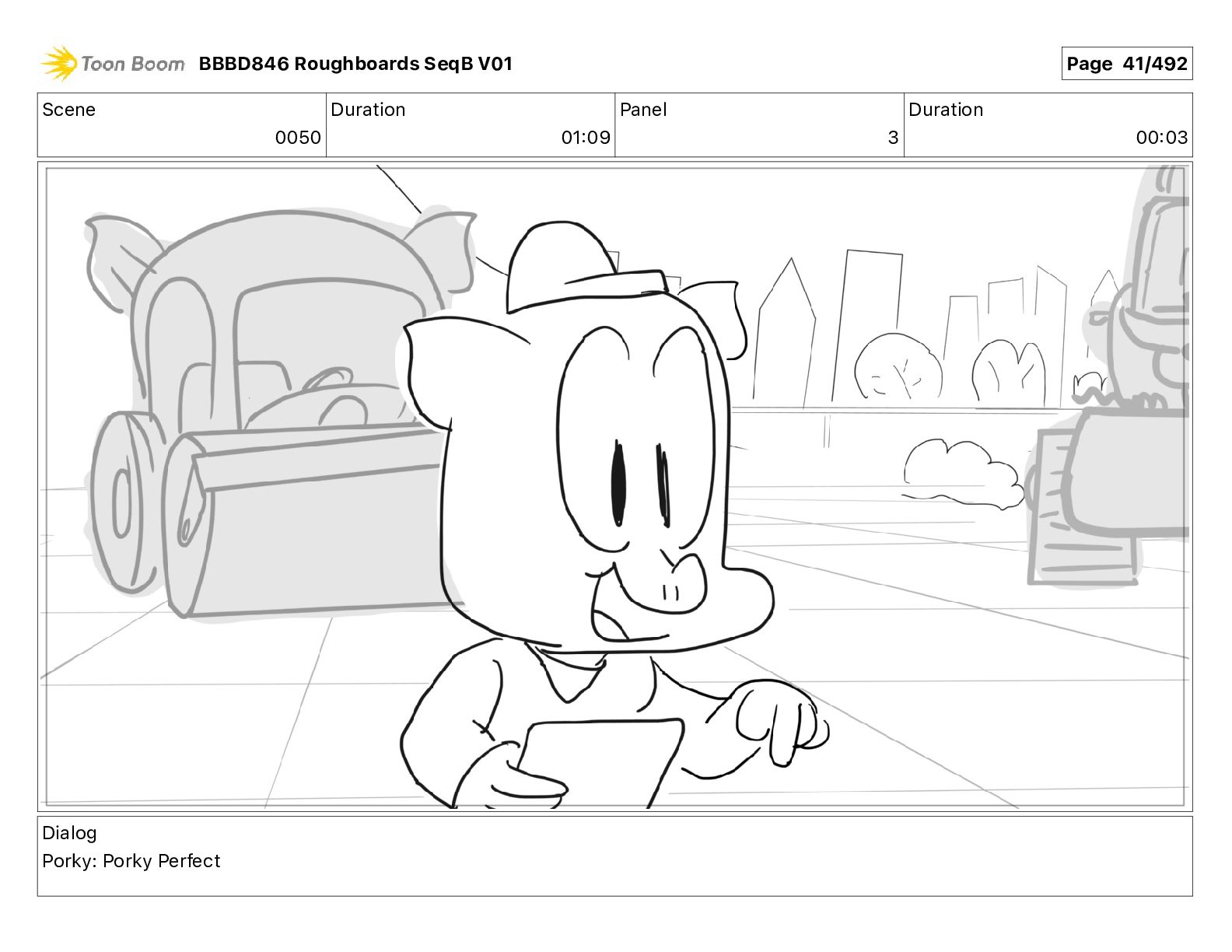Click the Toon Boom logo

tap(113, 64)
